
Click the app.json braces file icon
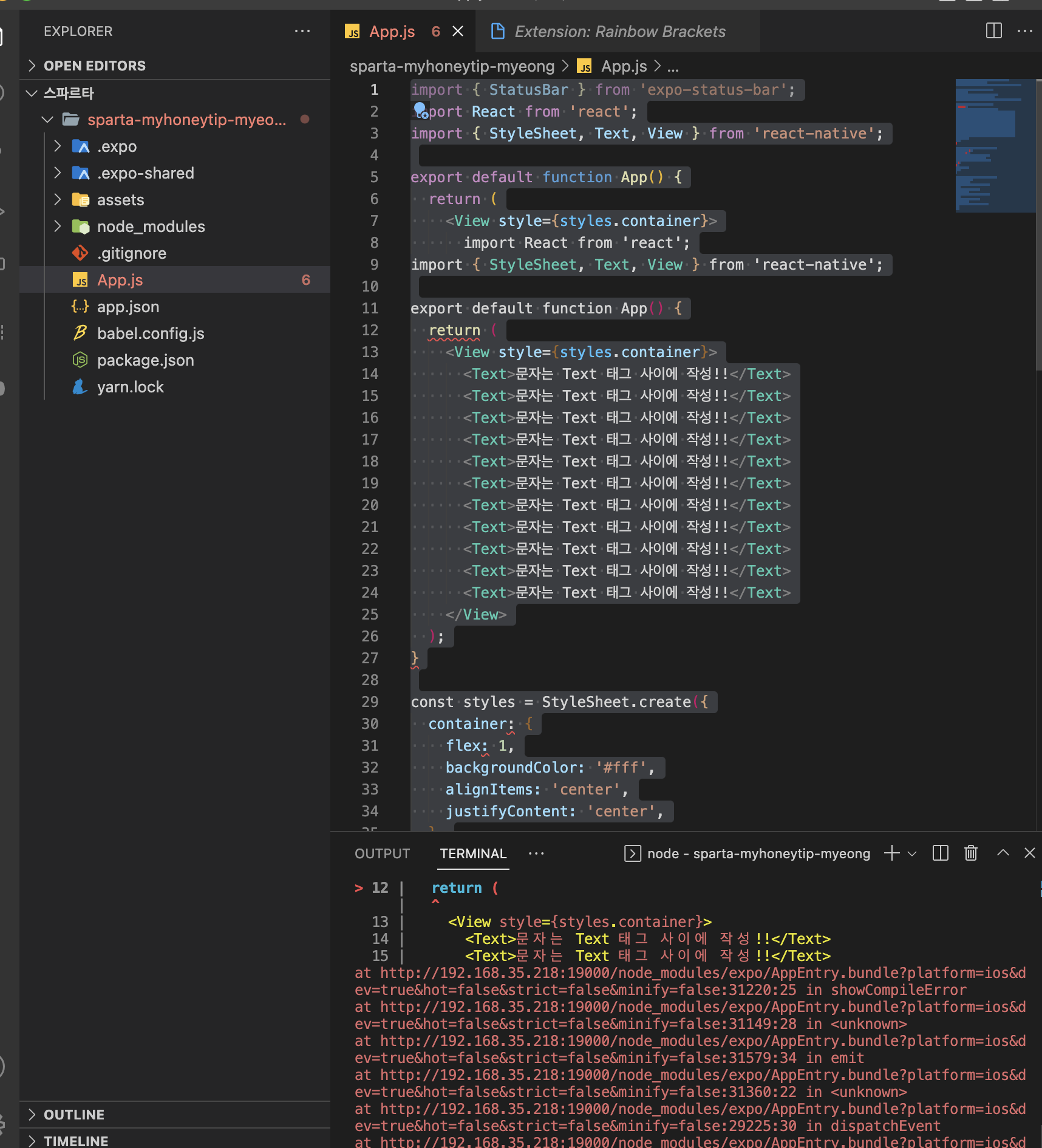80,306
